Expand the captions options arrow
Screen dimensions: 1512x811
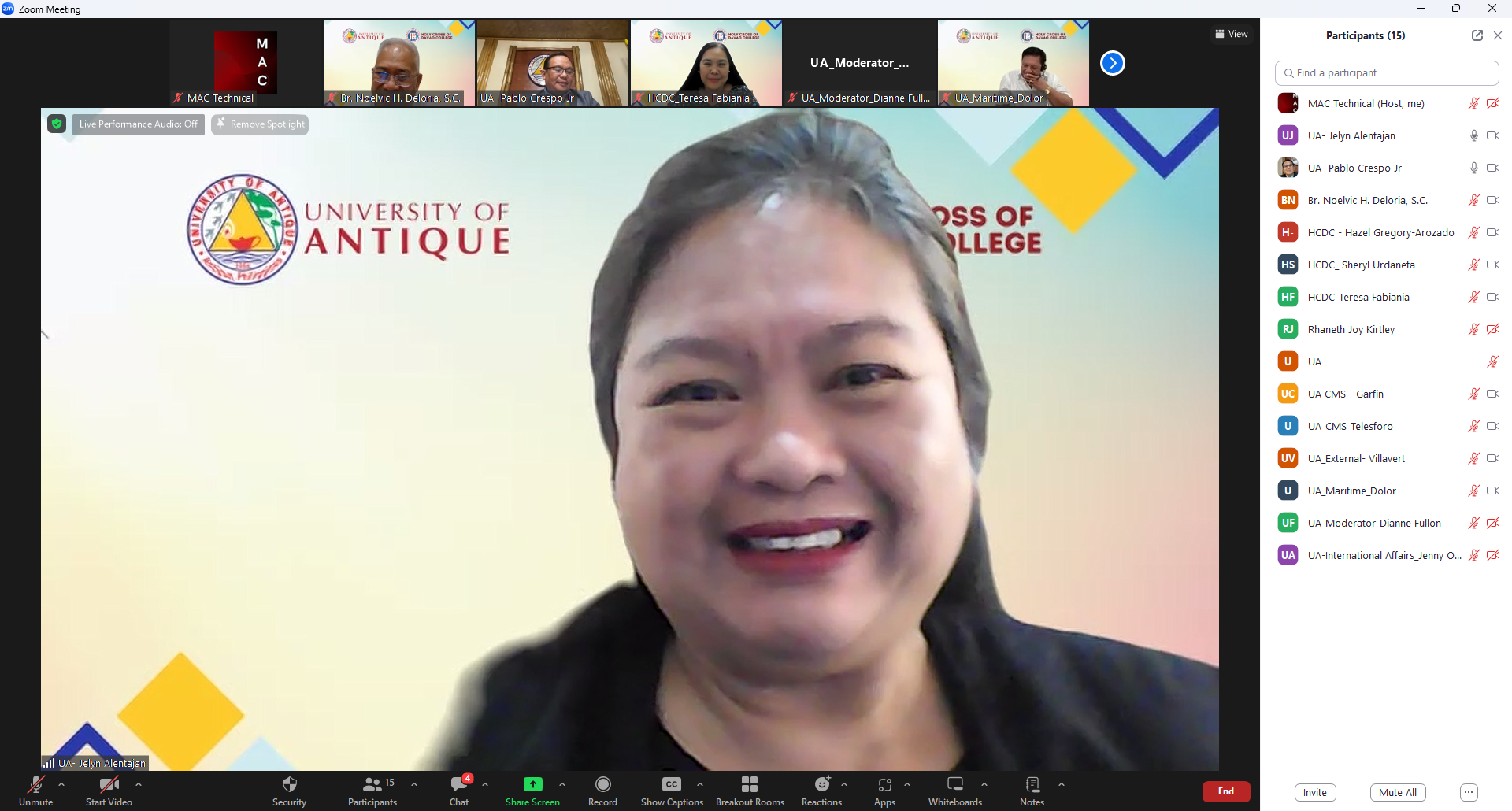click(x=700, y=784)
